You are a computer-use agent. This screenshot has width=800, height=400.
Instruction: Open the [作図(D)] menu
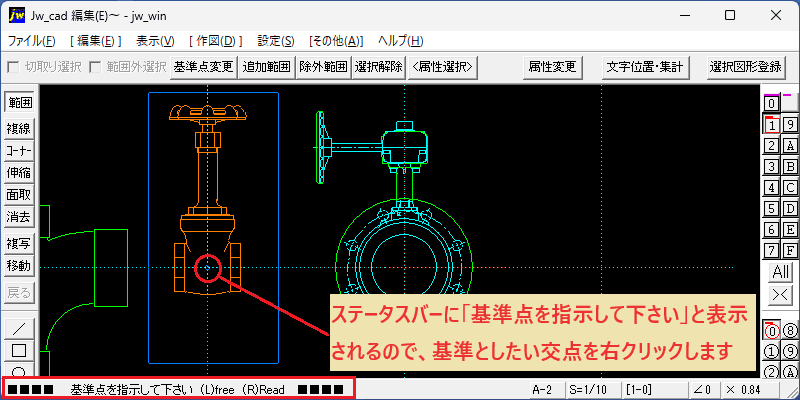pyautogui.click(x=215, y=41)
